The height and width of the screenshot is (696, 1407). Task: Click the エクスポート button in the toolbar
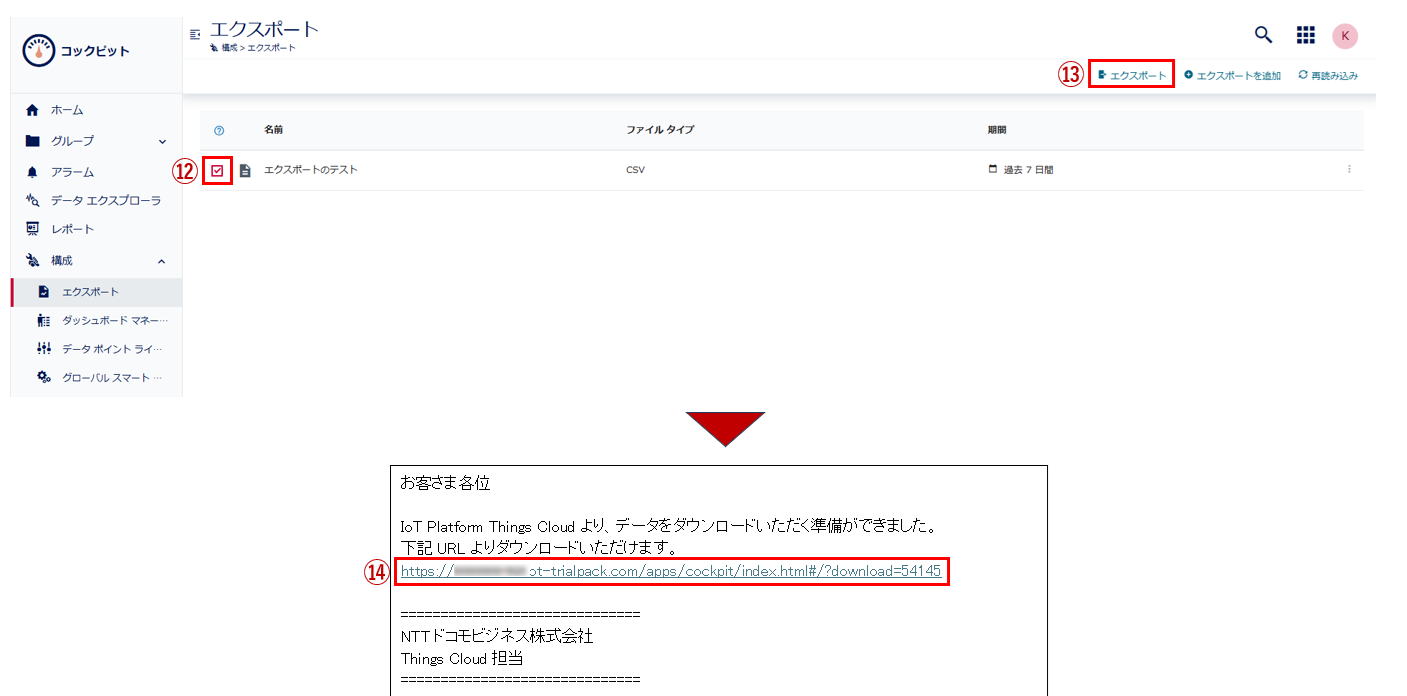[1131, 74]
